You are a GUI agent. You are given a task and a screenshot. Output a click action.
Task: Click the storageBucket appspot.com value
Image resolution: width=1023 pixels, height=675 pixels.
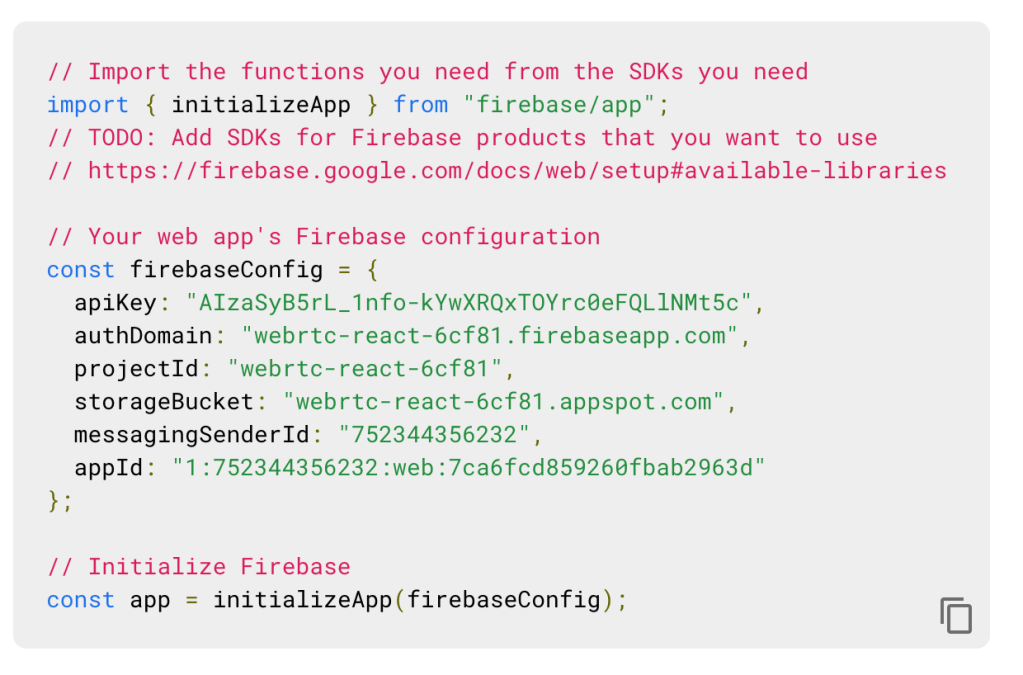coord(503,402)
